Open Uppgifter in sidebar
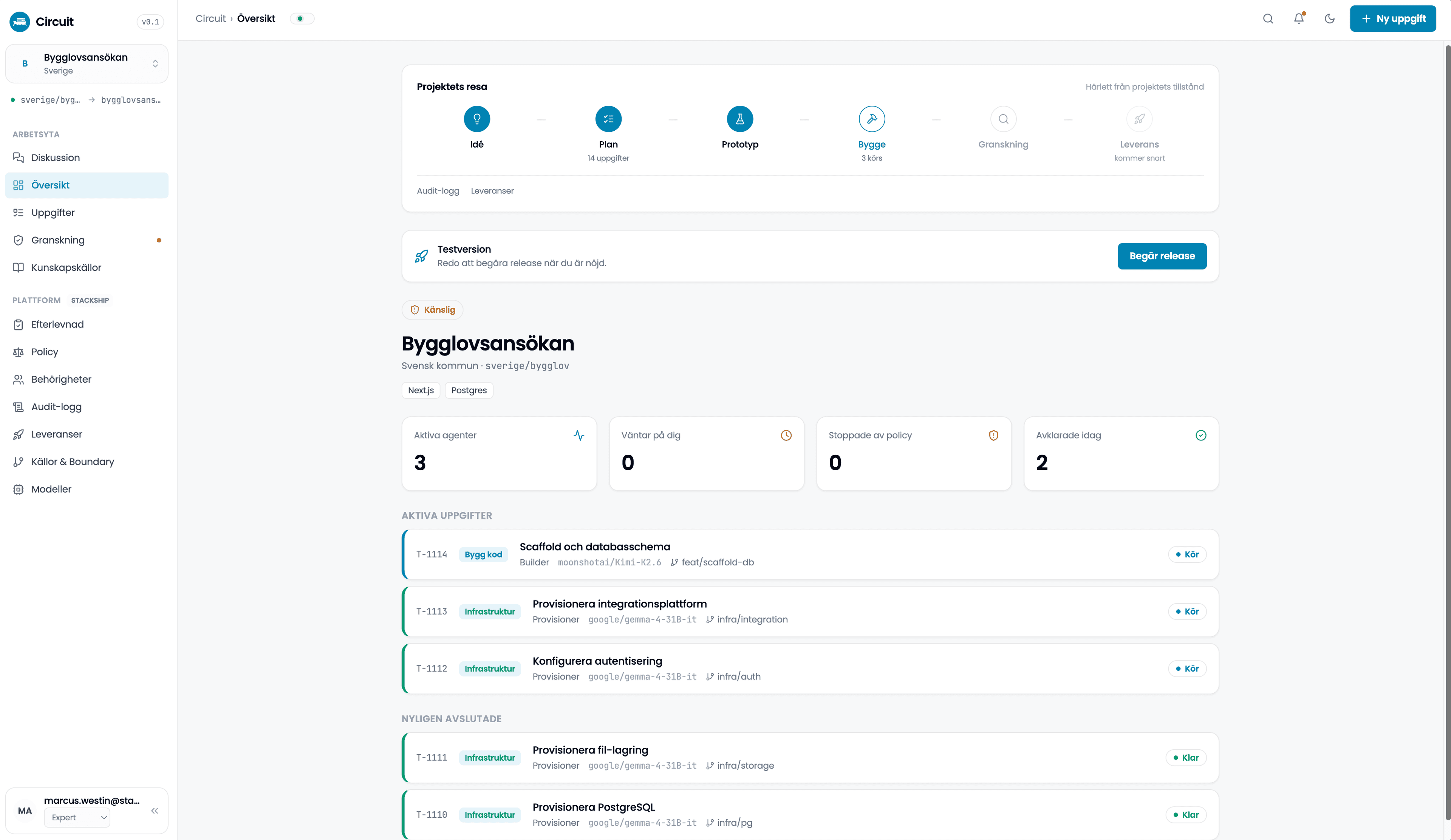 click(x=87, y=213)
